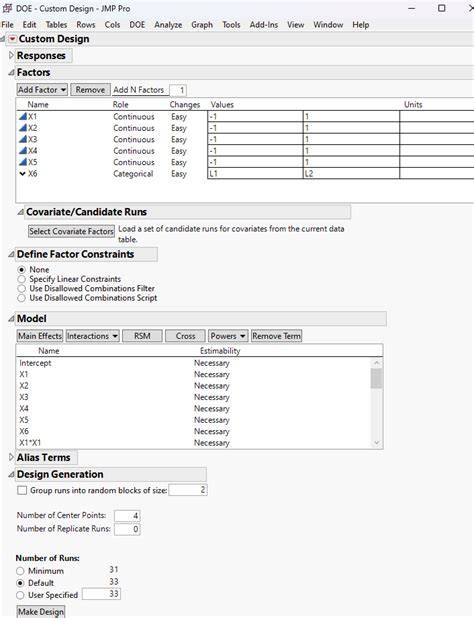Click Model list scroll down arrow
474x618 pixels.
[x=377, y=443]
